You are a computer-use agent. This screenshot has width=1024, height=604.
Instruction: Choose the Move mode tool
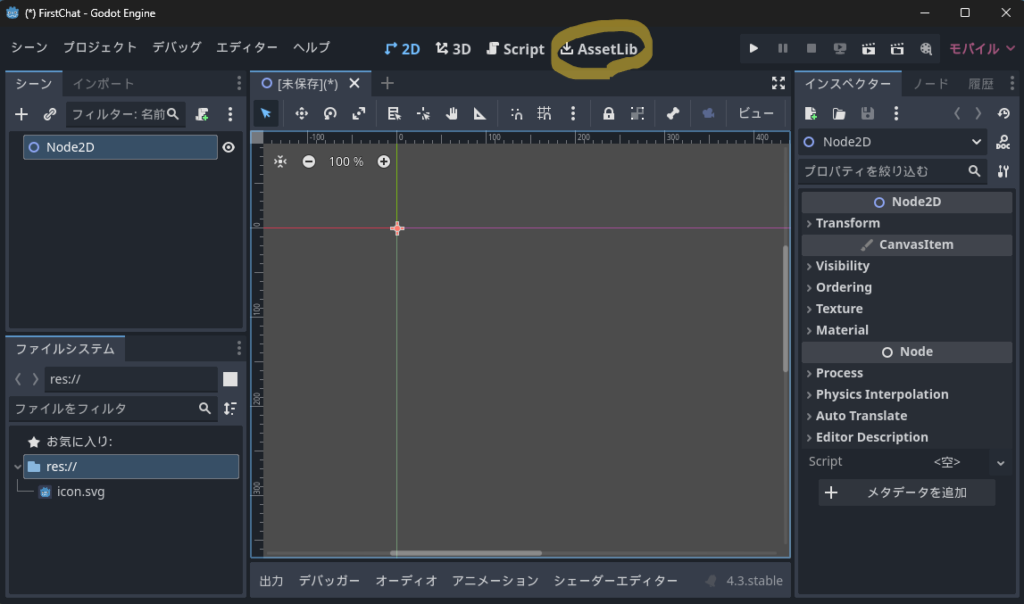(301, 114)
